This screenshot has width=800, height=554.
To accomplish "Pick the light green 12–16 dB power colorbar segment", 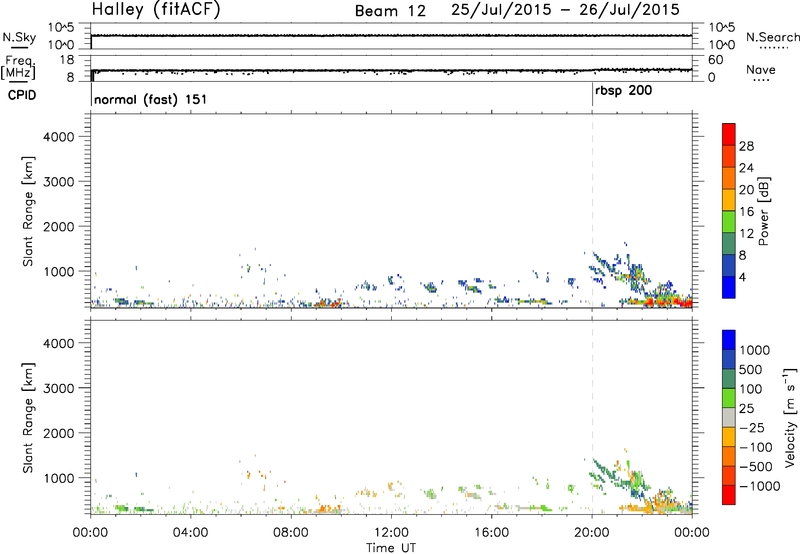I will point(729,221).
